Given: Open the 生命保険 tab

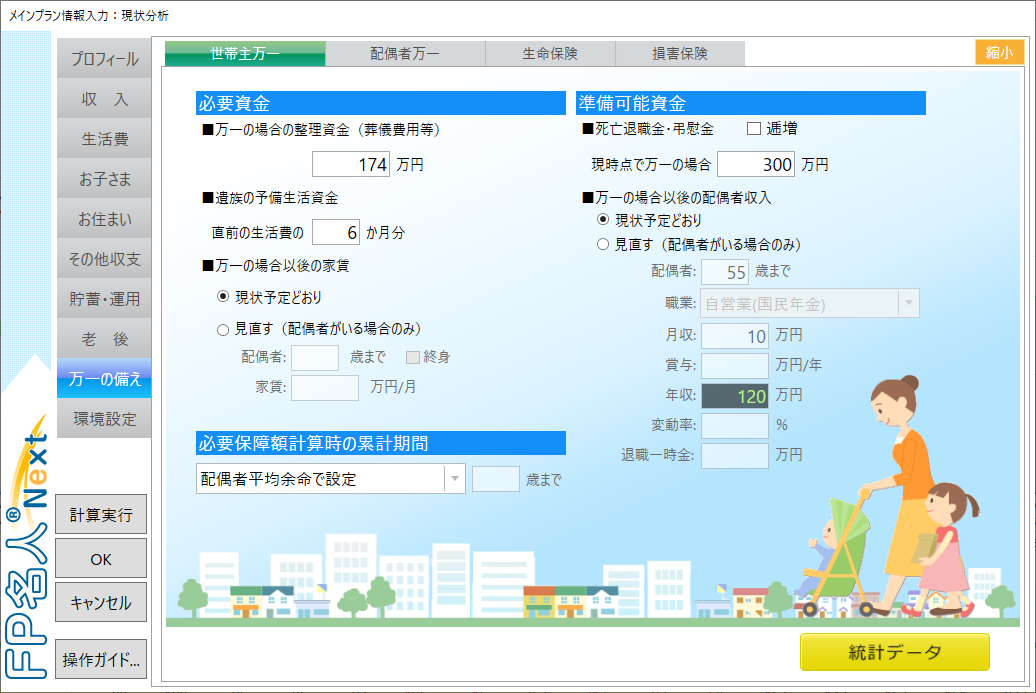Looking at the screenshot, I should point(550,54).
